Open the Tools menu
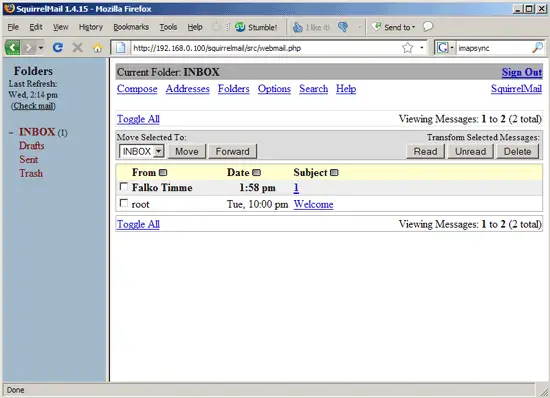The width and height of the screenshot is (550, 398). pyautogui.click(x=168, y=27)
